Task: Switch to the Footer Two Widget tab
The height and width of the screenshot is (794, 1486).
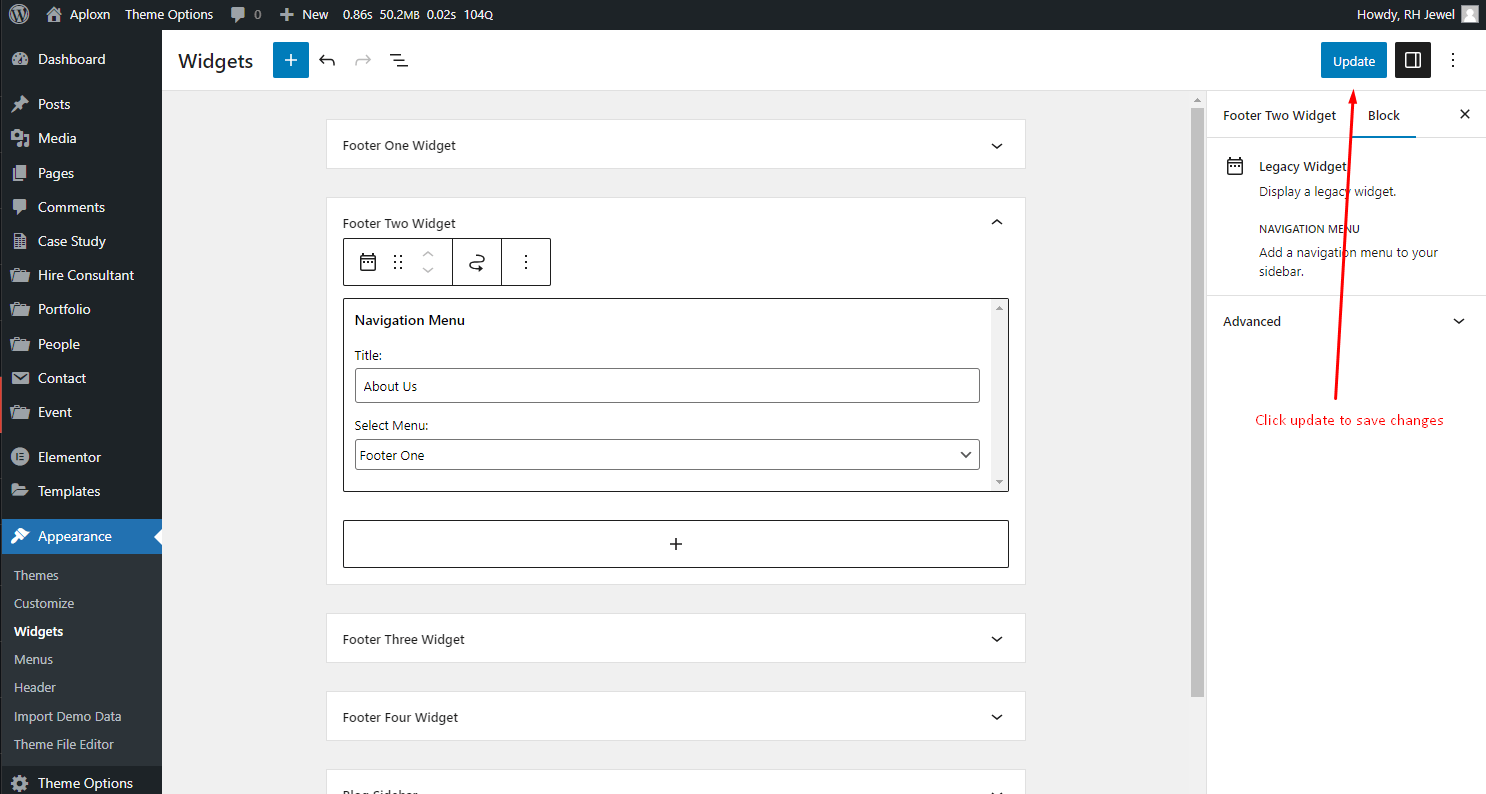Action: pos(1279,115)
